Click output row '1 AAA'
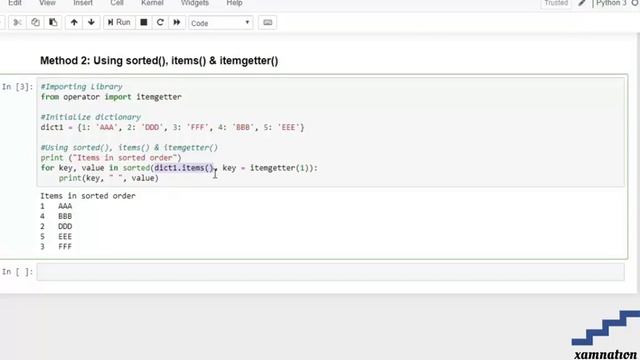The image size is (640, 360). tap(56, 206)
